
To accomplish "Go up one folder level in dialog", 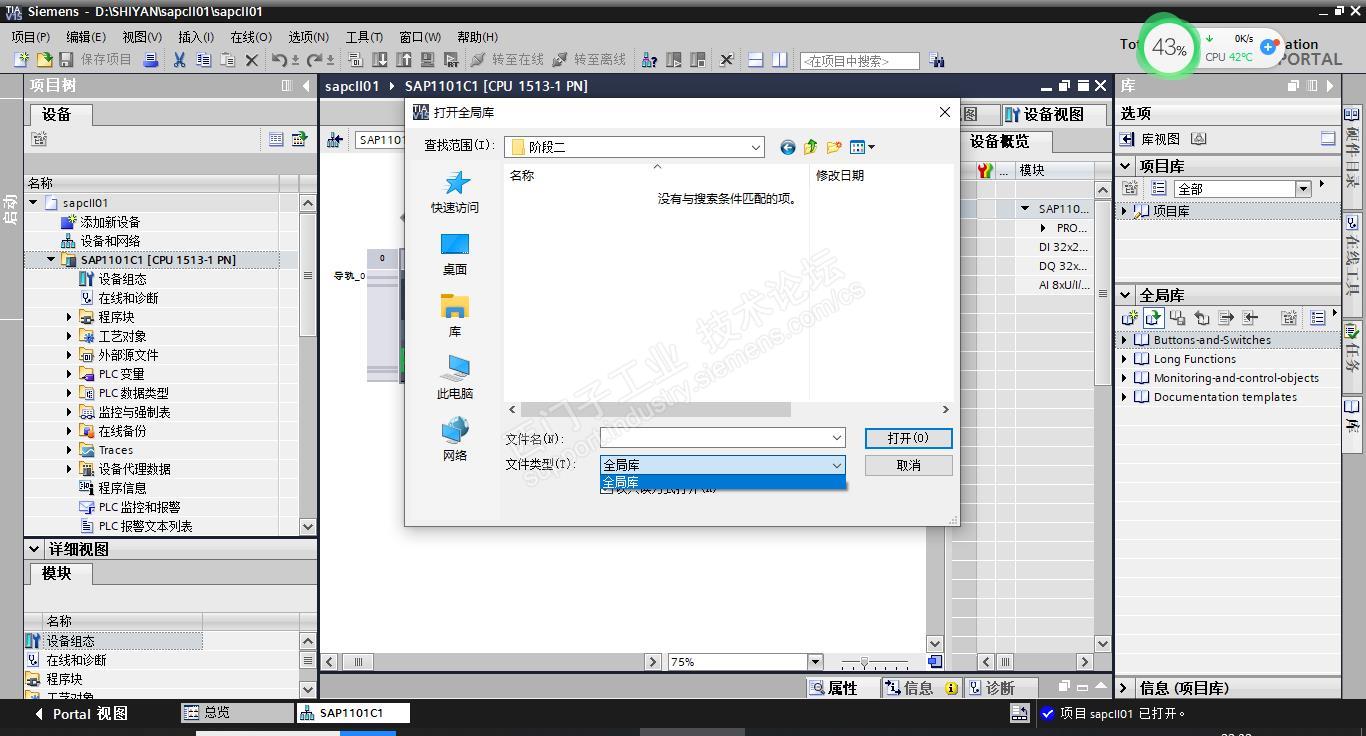I will click(x=810, y=147).
